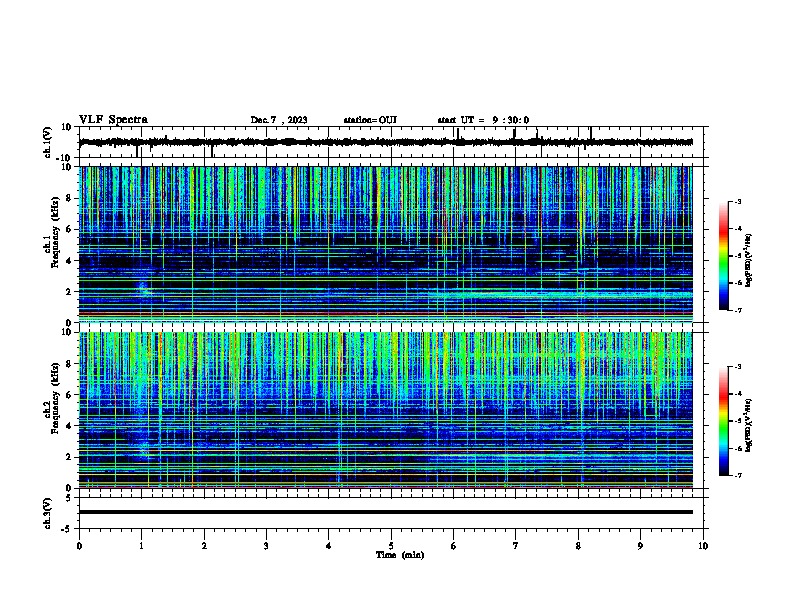Click the time axis tick label '8'
This screenshot has width=792, height=612.
[578, 546]
